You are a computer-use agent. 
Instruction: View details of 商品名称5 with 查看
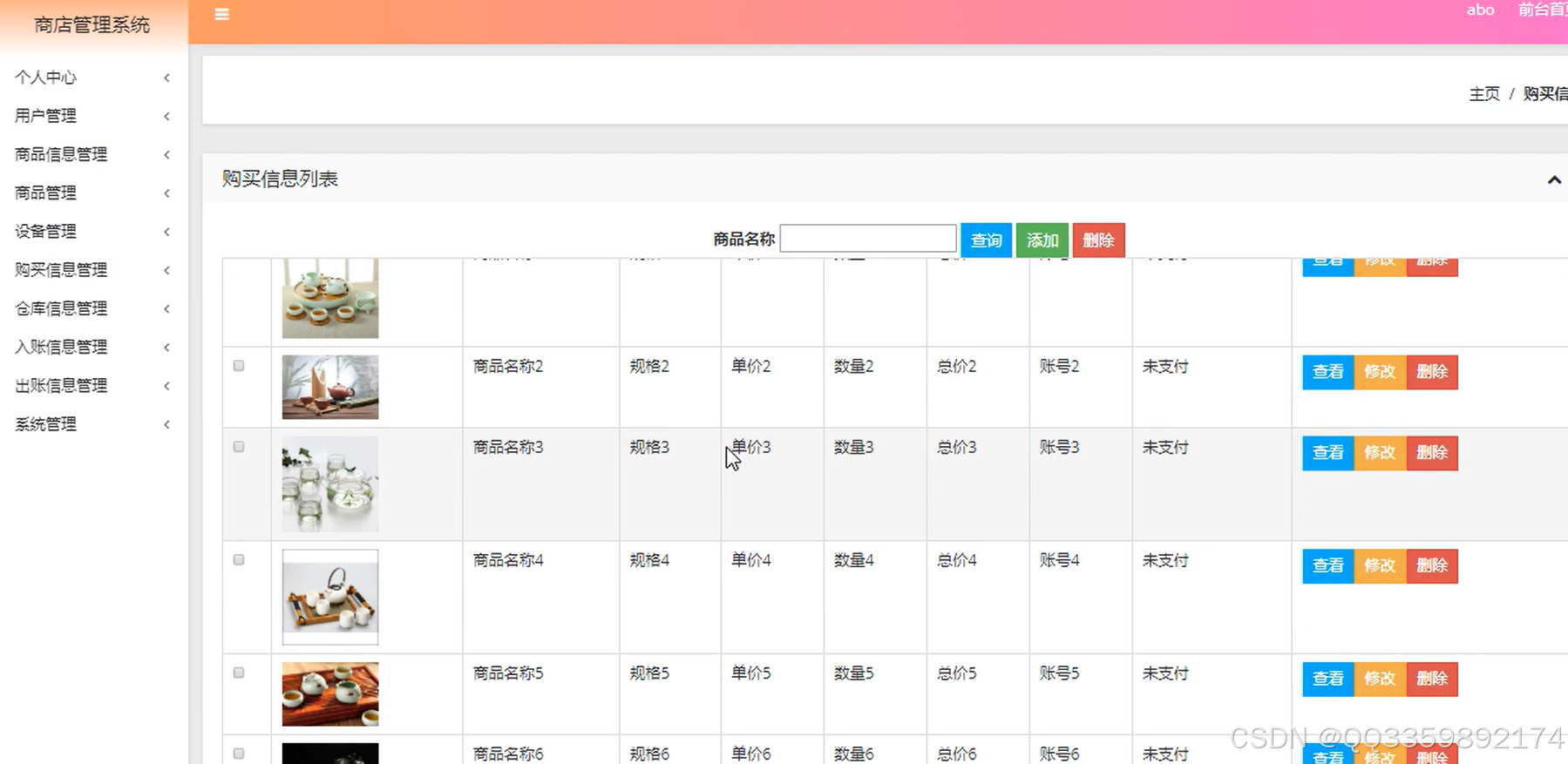tap(1328, 679)
